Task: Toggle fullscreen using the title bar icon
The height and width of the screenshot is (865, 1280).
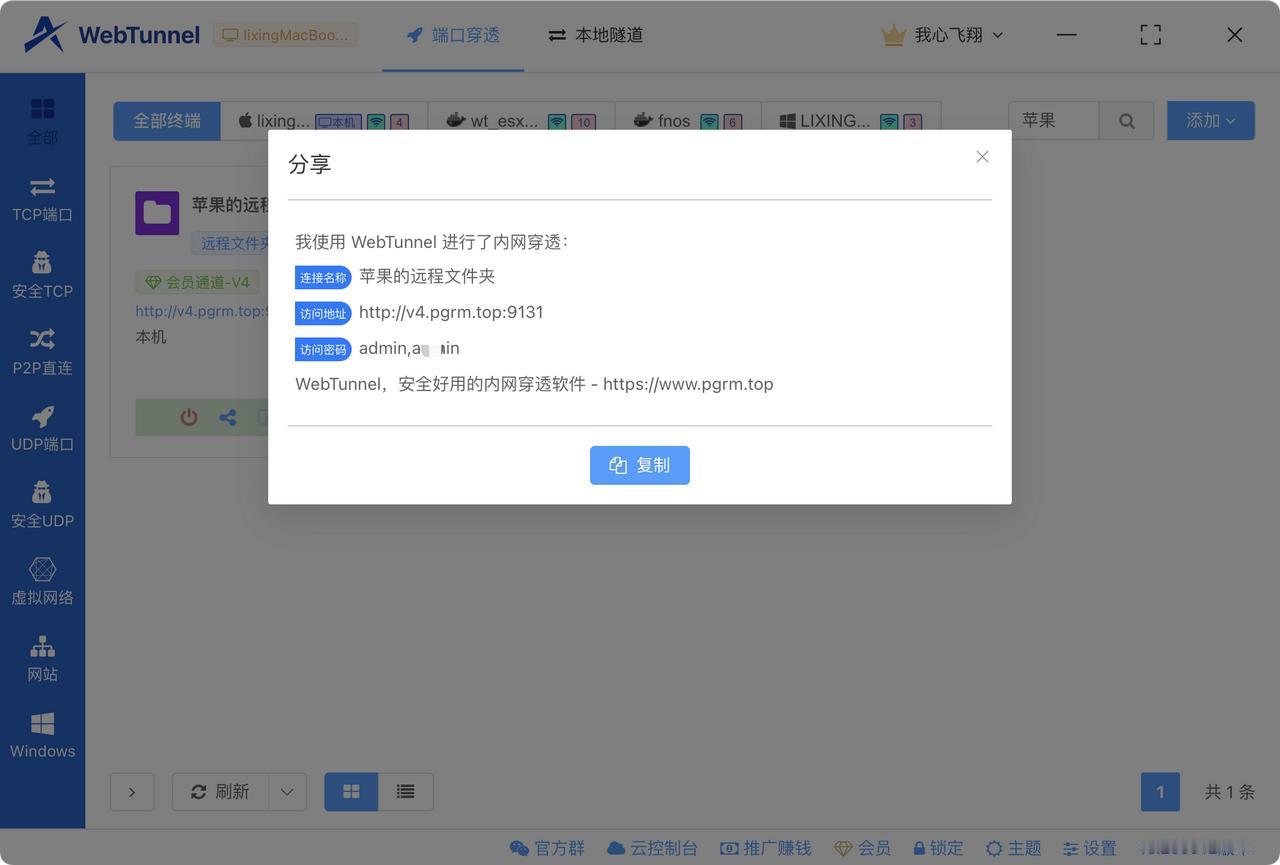Action: click(1151, 35)
